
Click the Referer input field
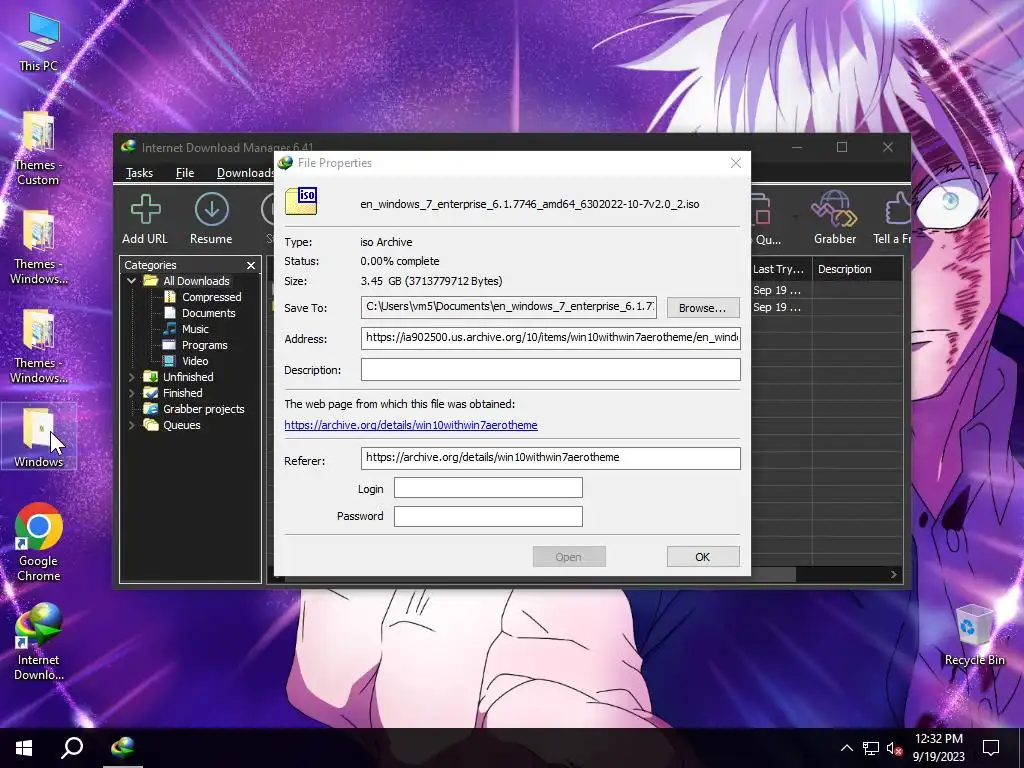551,458
